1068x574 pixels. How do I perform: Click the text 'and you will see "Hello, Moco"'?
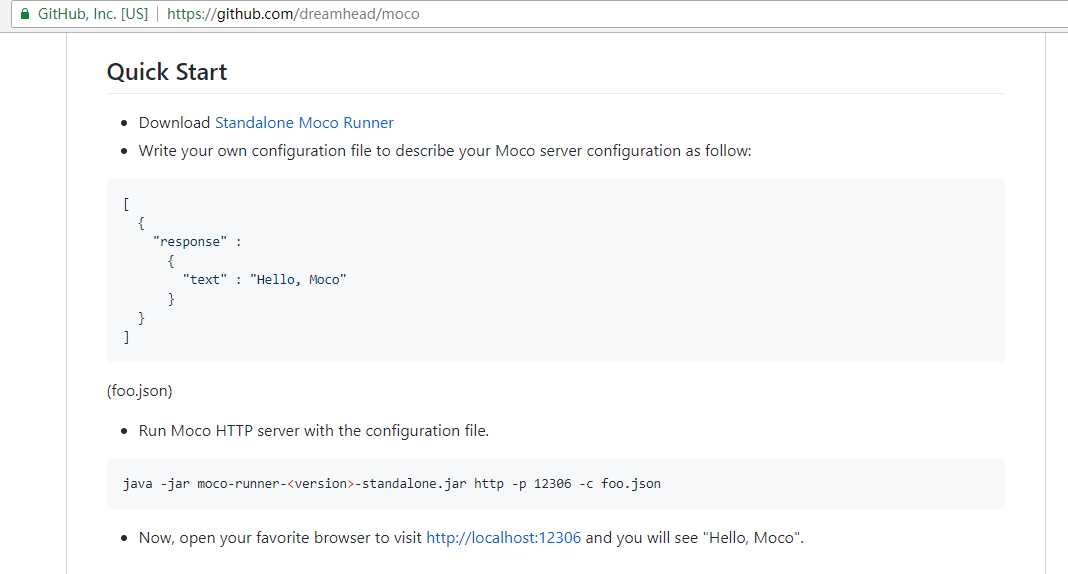pyautogui.click(x=695, y=538)
